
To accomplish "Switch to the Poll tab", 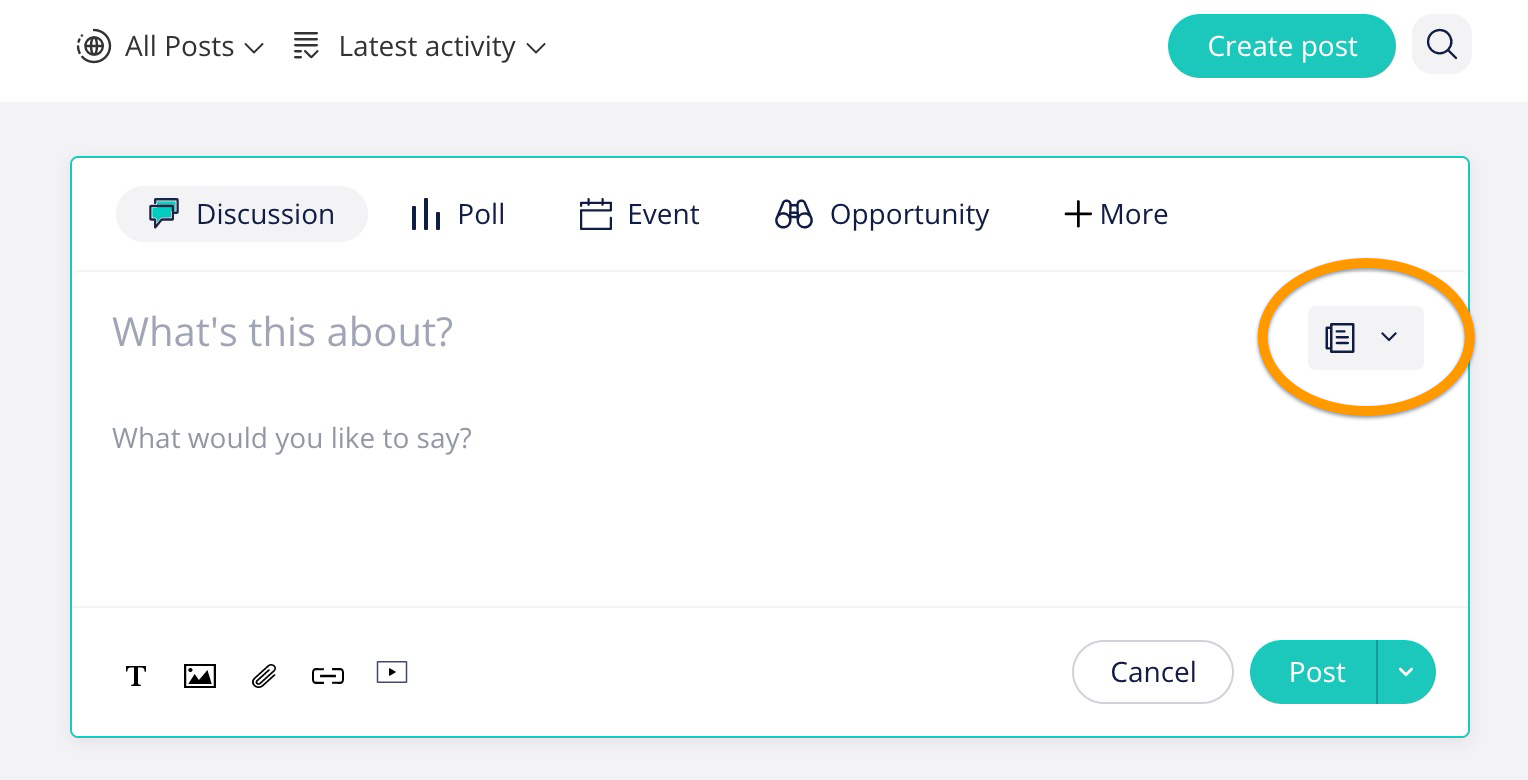I will [x=458, y=214].
